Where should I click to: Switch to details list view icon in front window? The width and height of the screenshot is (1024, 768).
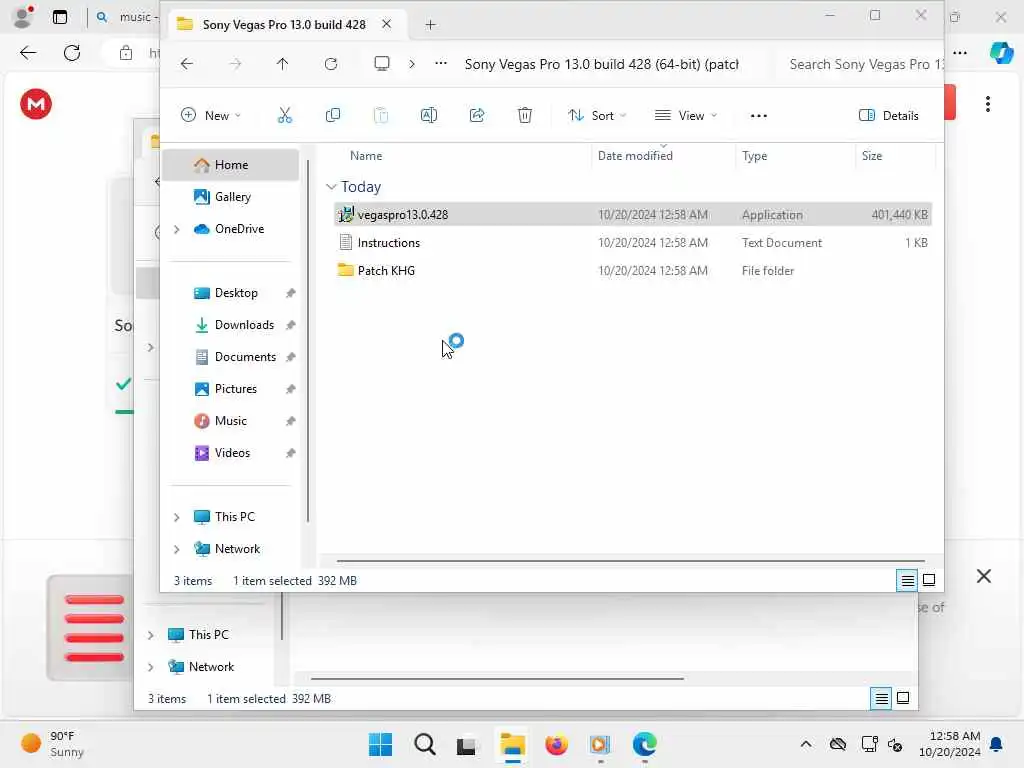pos(907,580)
